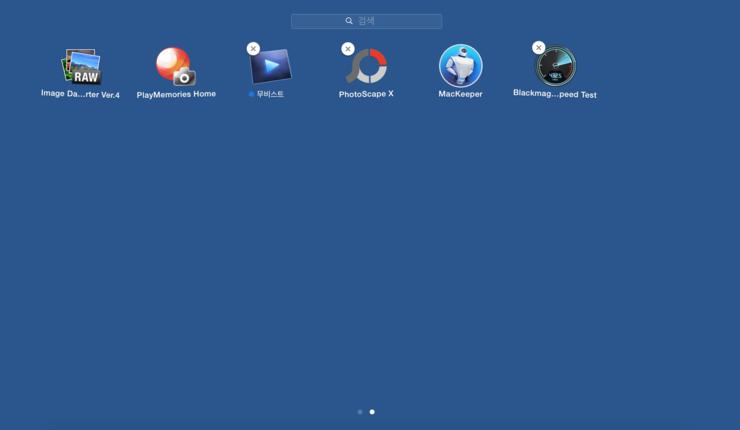The height and width of the screenshot is (430, 740).
Task: Click the 'PhotoScape X' label
Action: (366, 94)
